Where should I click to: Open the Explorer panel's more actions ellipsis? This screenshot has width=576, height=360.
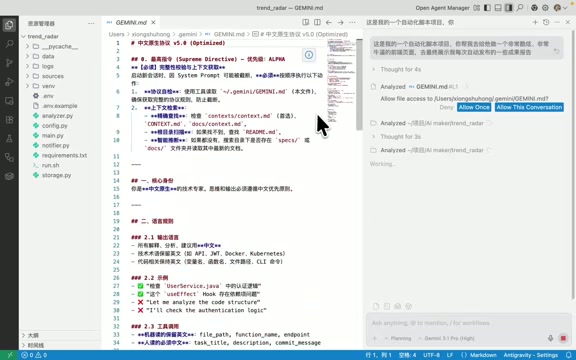coord(91,23)
